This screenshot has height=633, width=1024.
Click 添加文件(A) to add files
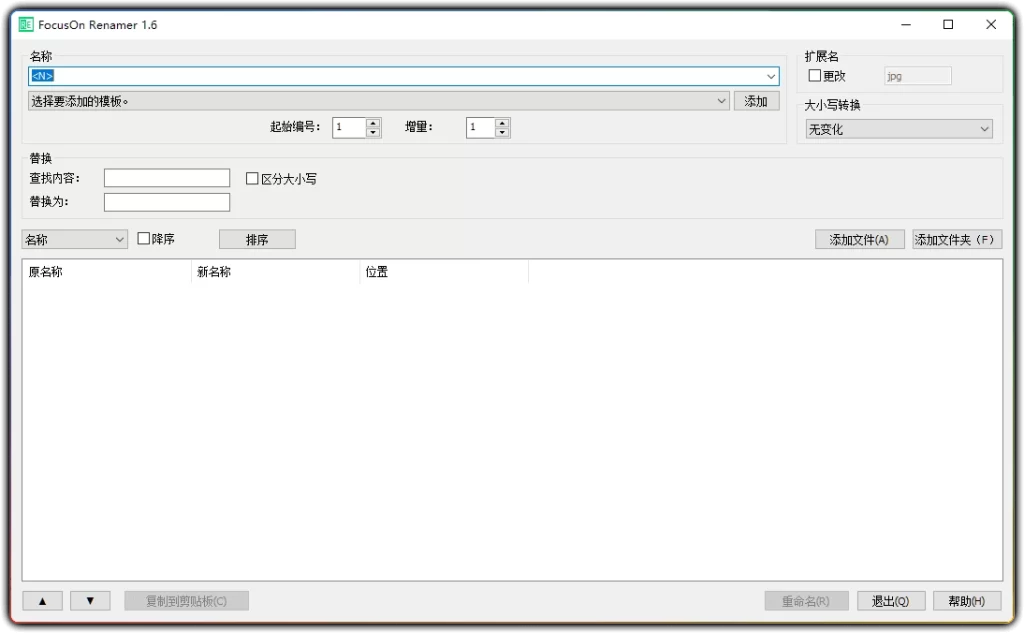click(x=859, y=239)
